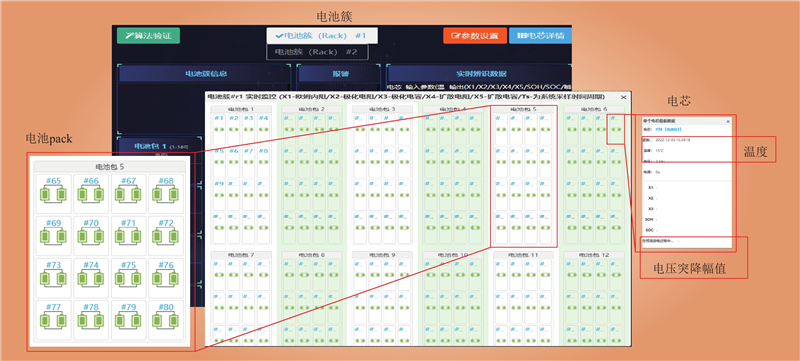Select 电池簇 (Rack) #2 option
The image size is (800, 361).
coord(317,52)
